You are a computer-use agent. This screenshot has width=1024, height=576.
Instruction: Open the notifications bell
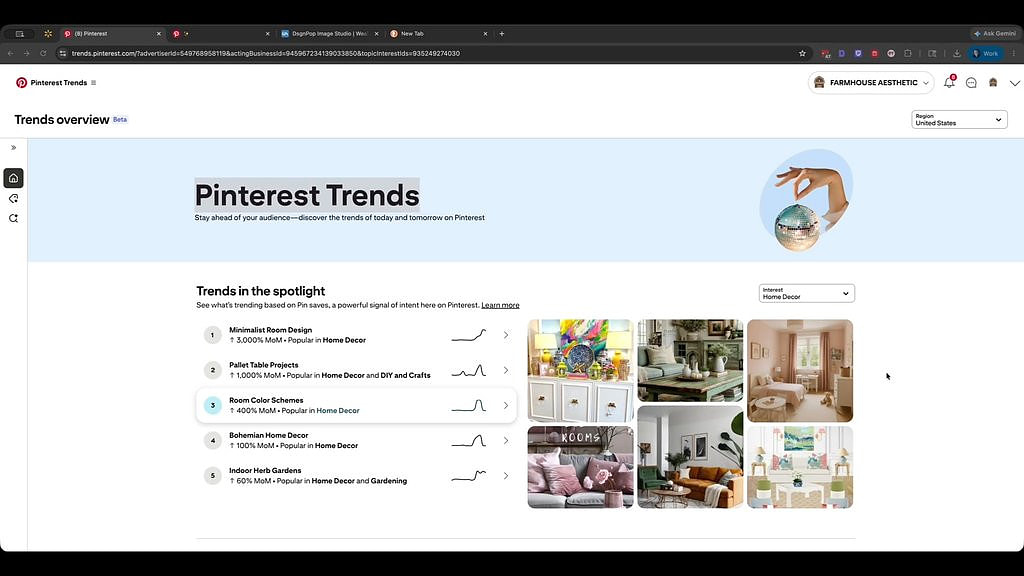click(x=949, y=82)
